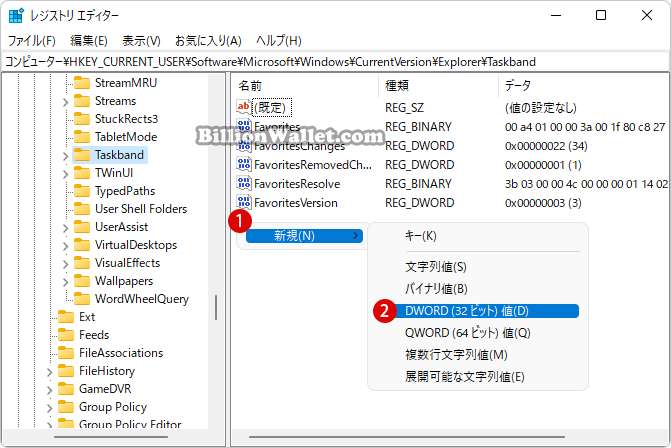Click the data cell 0x00000003 (3)

(x=543, y=203)
